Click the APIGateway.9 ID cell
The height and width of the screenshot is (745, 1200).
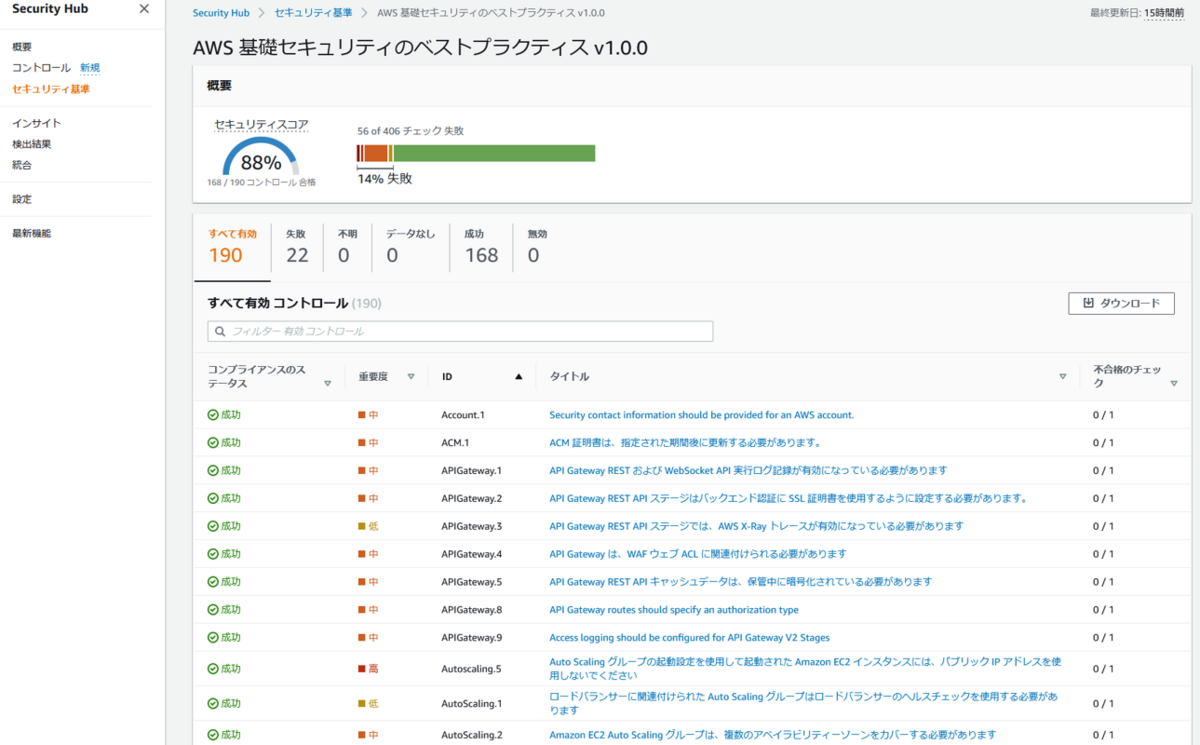tap(471, 637)
